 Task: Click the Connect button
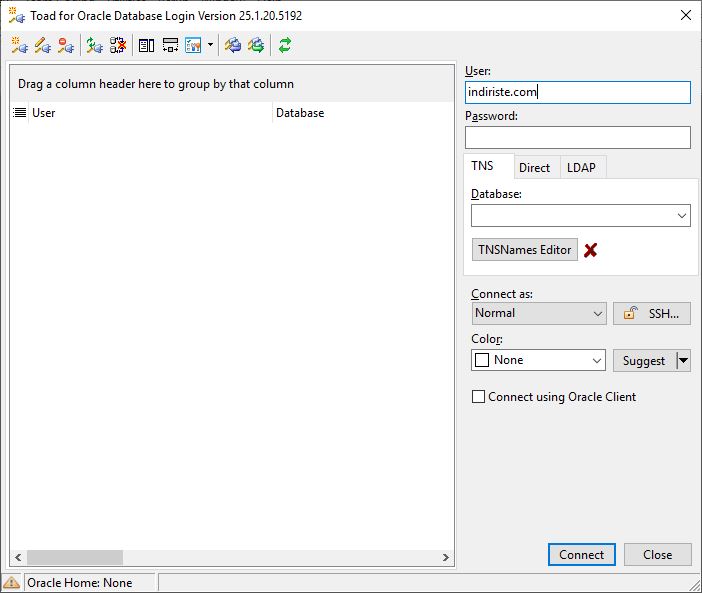pos(582,555)
